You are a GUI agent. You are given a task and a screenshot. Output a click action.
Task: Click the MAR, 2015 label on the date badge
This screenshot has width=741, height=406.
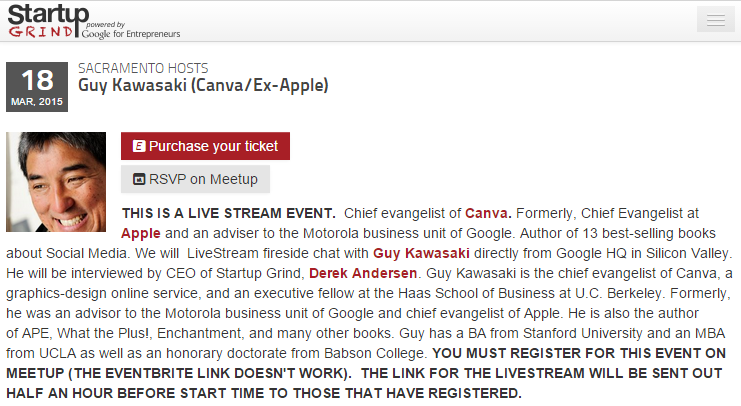tap(37, 102)
